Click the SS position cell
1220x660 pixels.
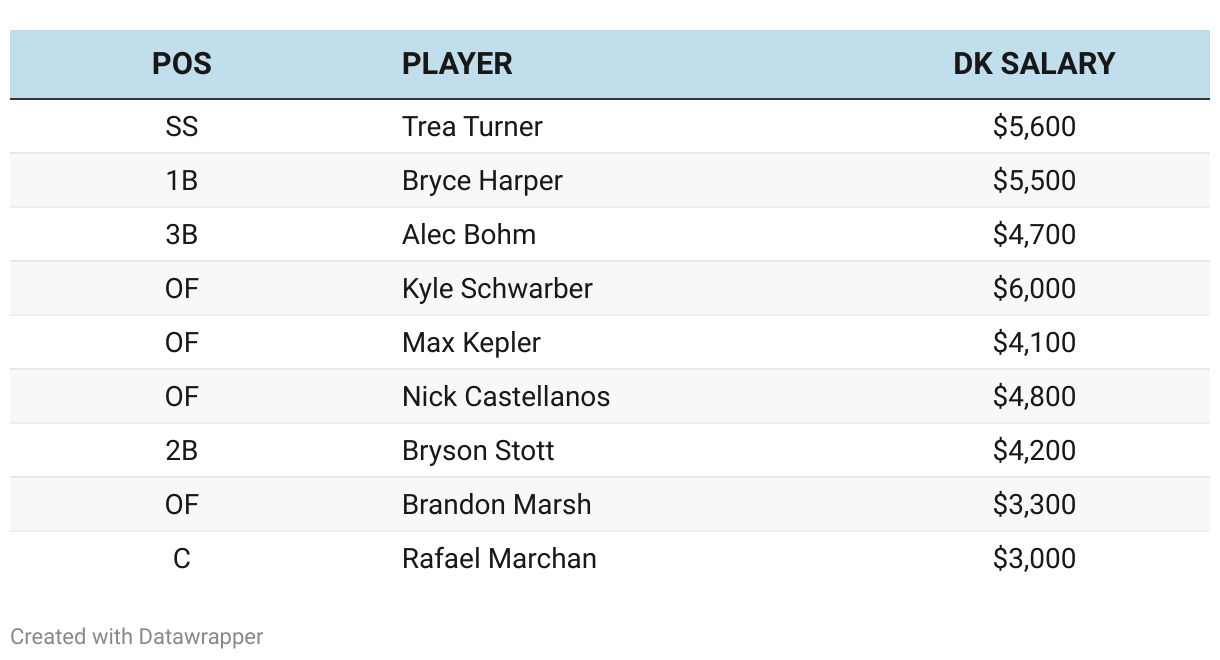(x=181, y=127)
